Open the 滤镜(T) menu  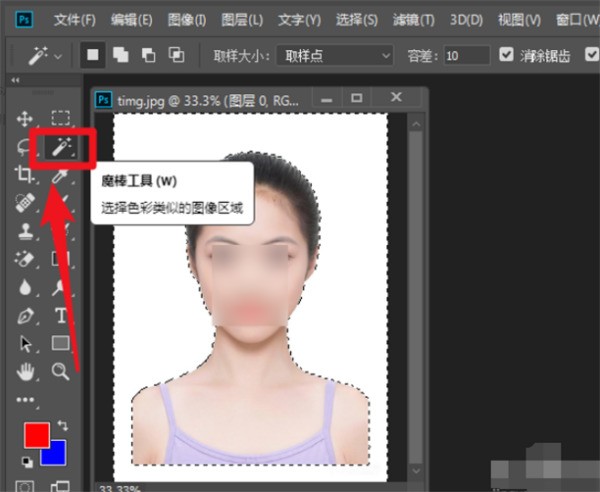tap(414, 19)
